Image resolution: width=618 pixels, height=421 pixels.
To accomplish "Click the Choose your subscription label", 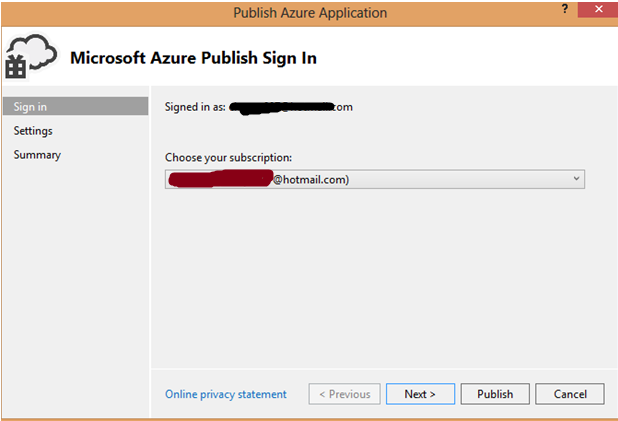I will click(x=228, y=158).
